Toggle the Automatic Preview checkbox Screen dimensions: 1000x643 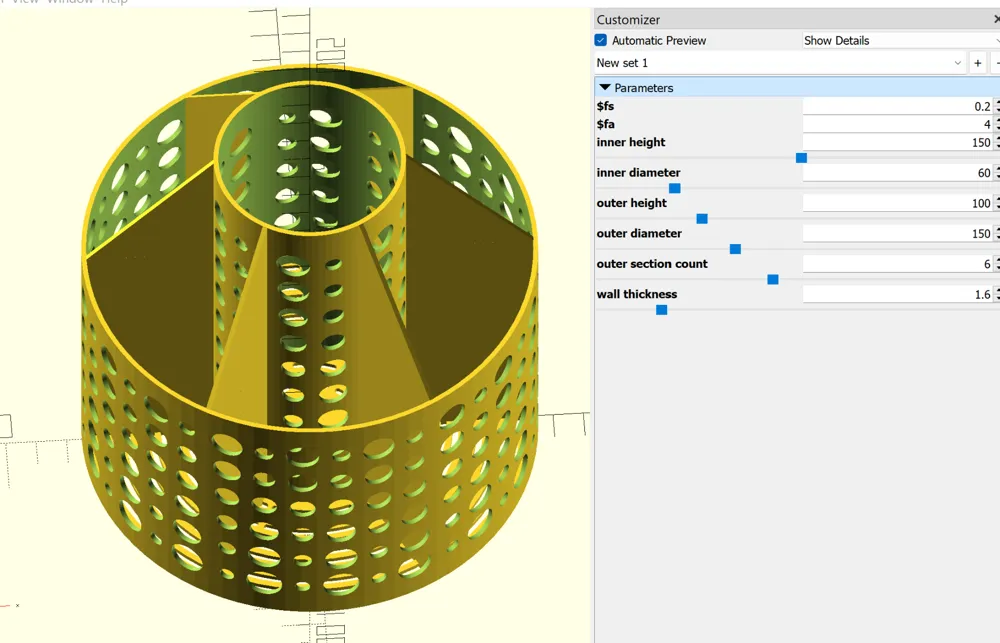point(600,40)
